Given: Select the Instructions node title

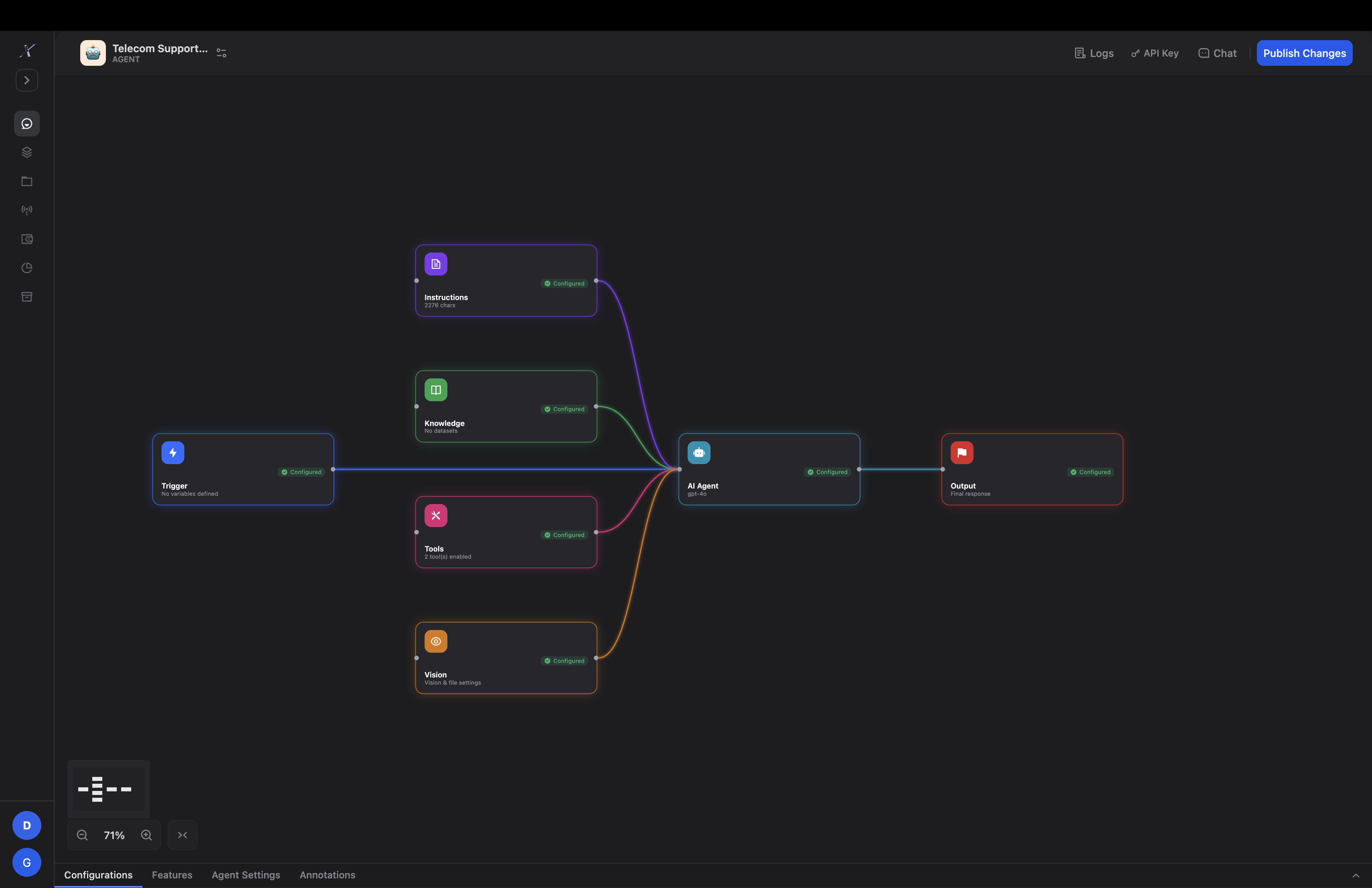Looking at the screenshot, I should (446, 297).
